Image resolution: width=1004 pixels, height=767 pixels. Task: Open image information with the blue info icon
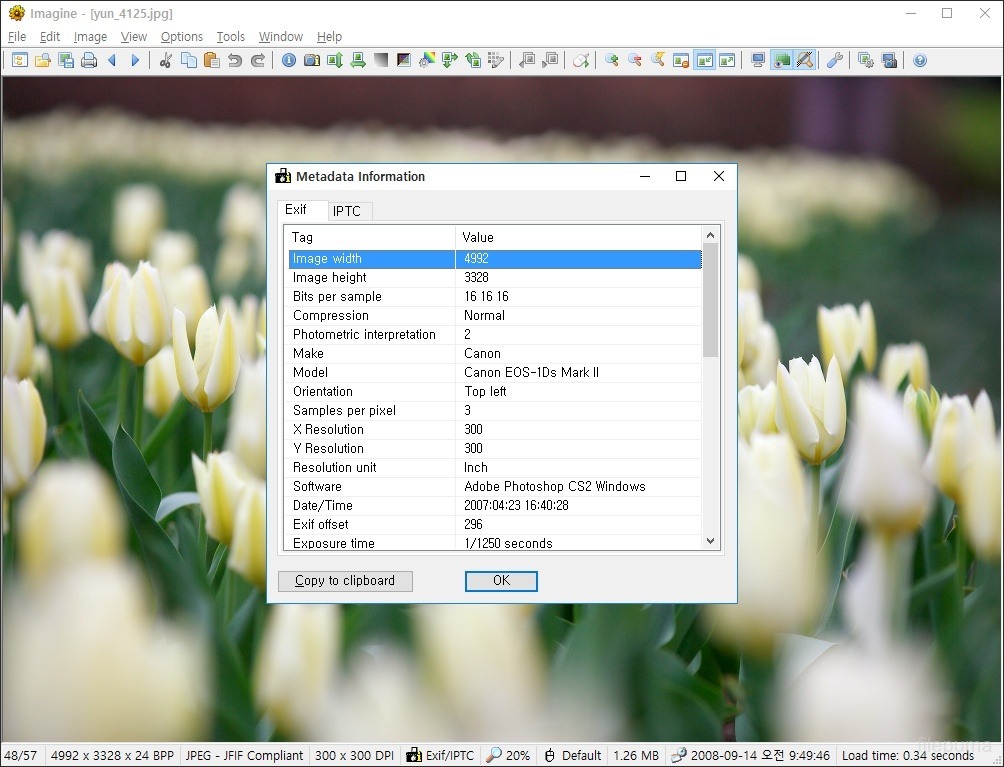[x=289, y=60]
